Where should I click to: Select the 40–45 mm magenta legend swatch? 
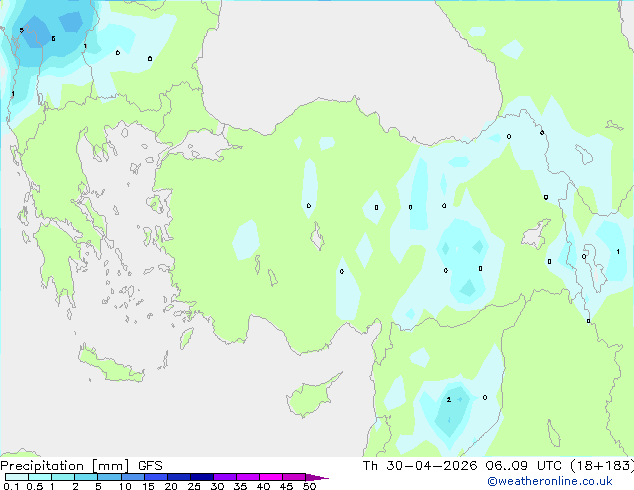pyautogui.click(x=271, y=477)
